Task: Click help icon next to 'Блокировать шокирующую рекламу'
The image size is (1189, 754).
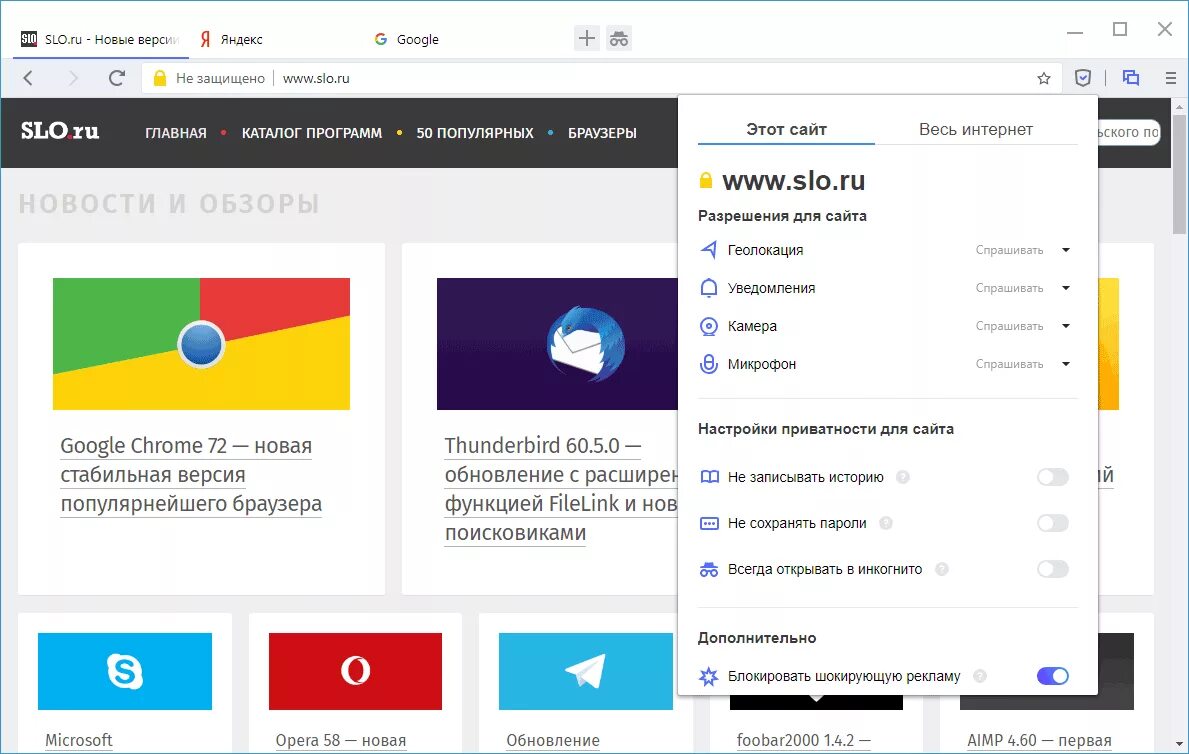Action: (980, 676)
